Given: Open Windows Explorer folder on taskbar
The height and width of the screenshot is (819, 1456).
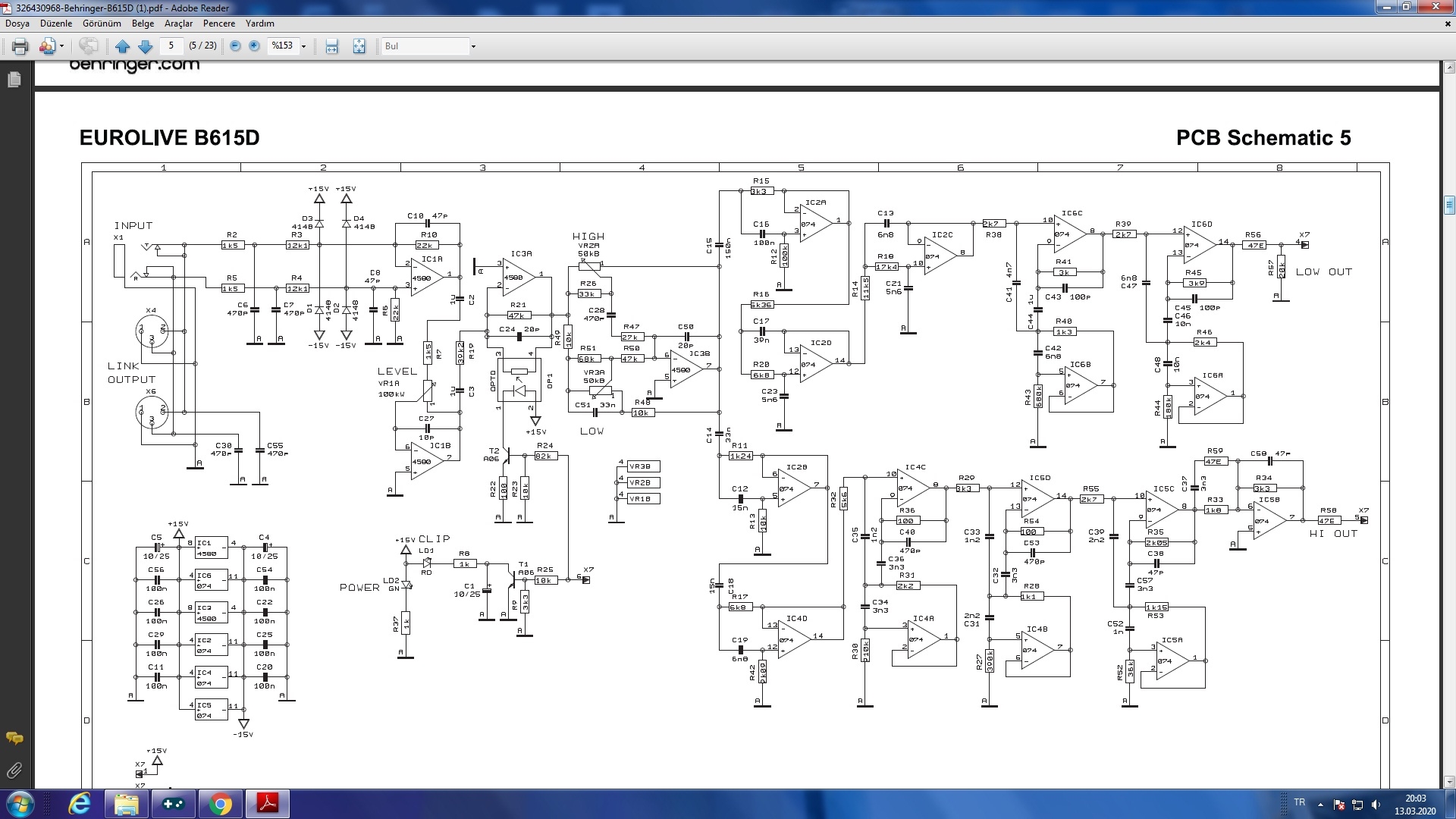Looking at the screenshot, I should [126, 804].
